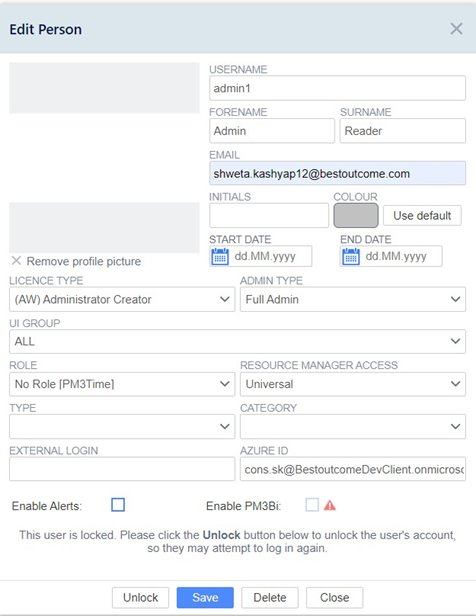Click the red warning triangle beside PM3Bi
The width and height of the screenshot is (476, 616).
pyautogui.click(x=330, y=505)
